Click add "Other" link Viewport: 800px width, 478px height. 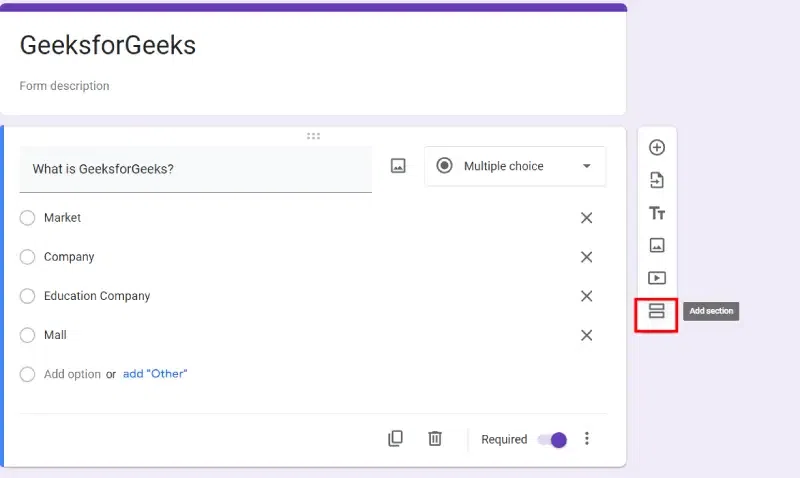click(155, 374)
